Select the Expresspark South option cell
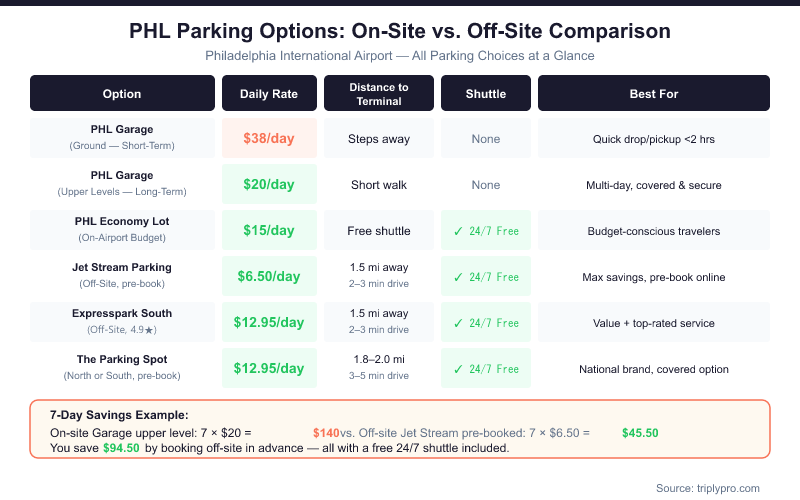Image resolution: width=800 pixels, height=500 pixels. click(122, 321)
